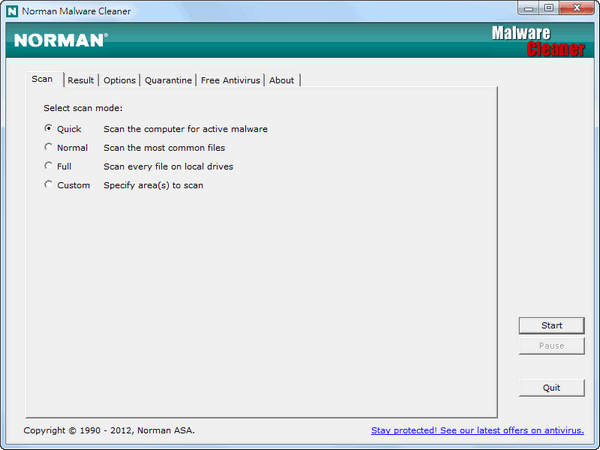Image resolution: width=600 pixels, height=450 pixels.
Task: Quit the Norman Malware Cleaner
Action: click(551, 388)
